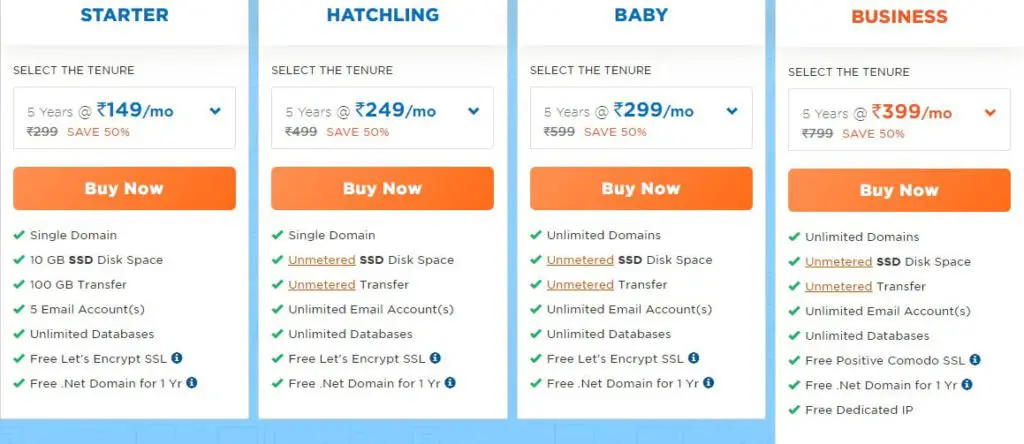View info on Business Free .Net Domain
The image size is (1024, 444).
tap(967, 385)
